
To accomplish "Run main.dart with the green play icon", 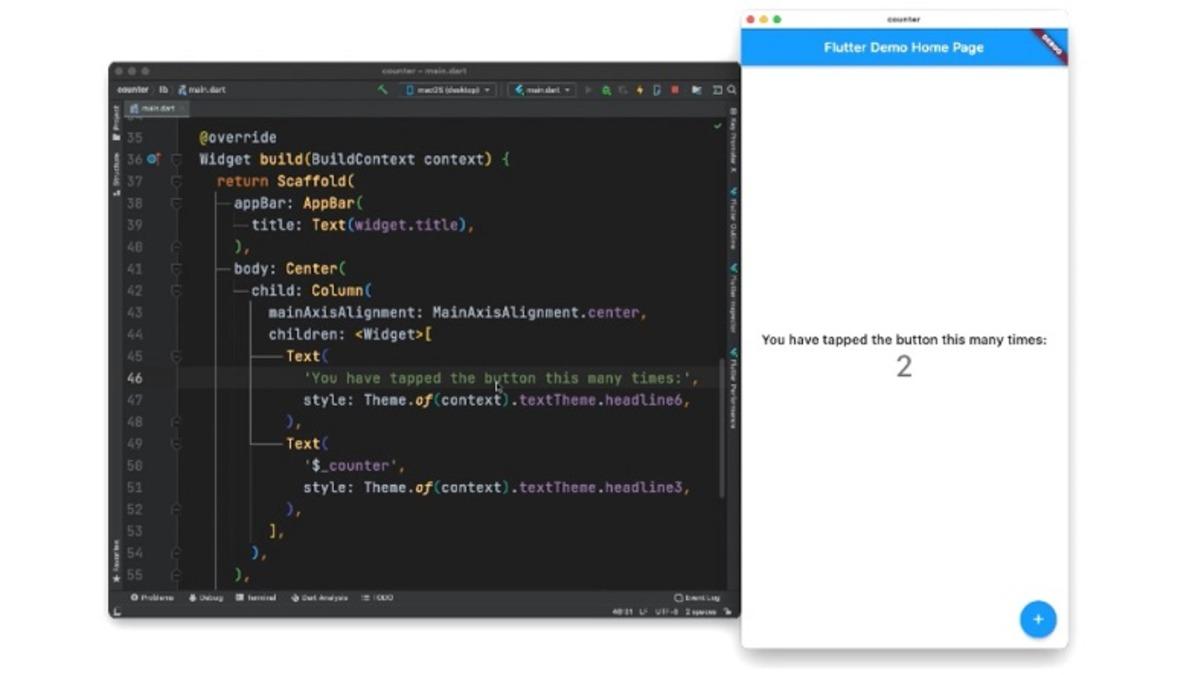I will coord(589,89).
